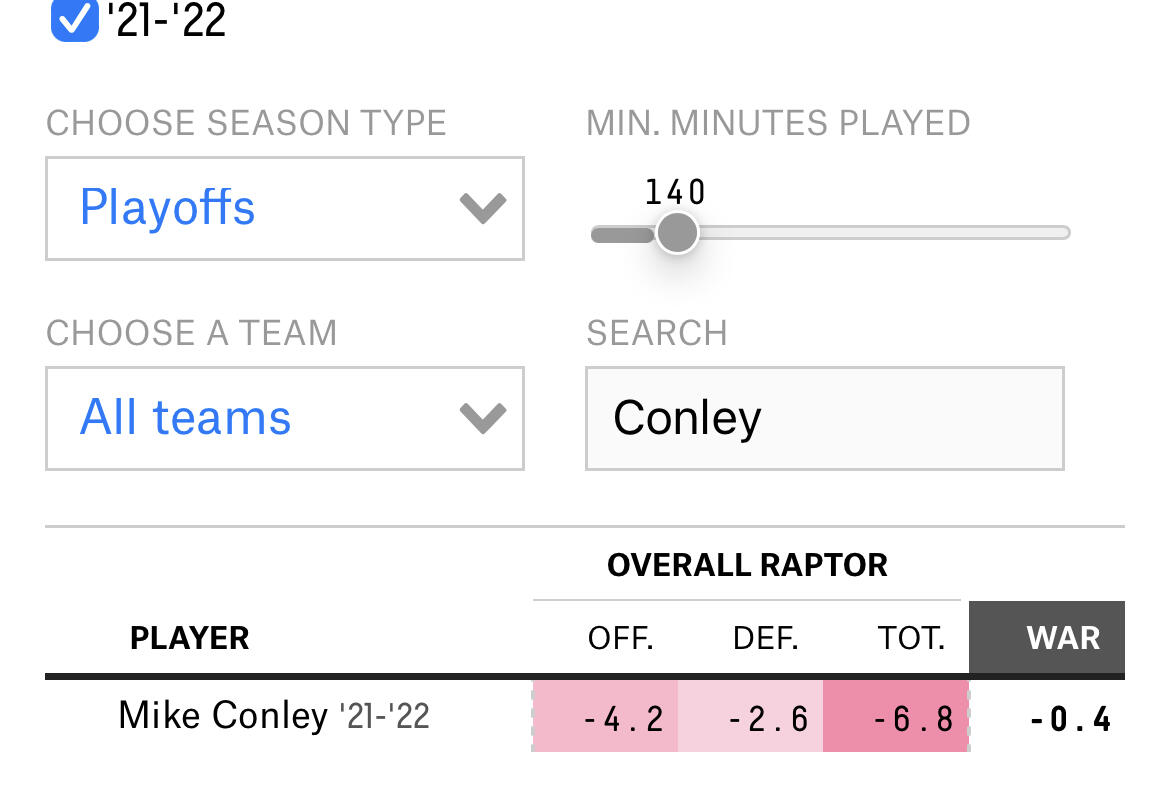
Task: Click the -0.4 WAR value
Action: tap(1069, 719)
